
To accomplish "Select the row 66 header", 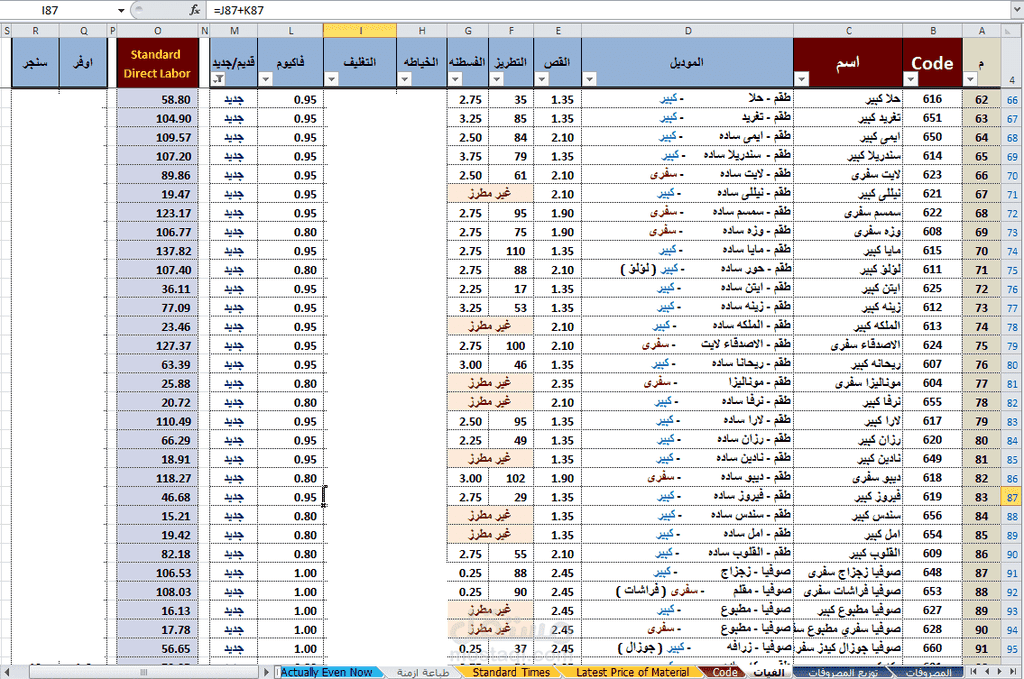I will coord(1012,100).
